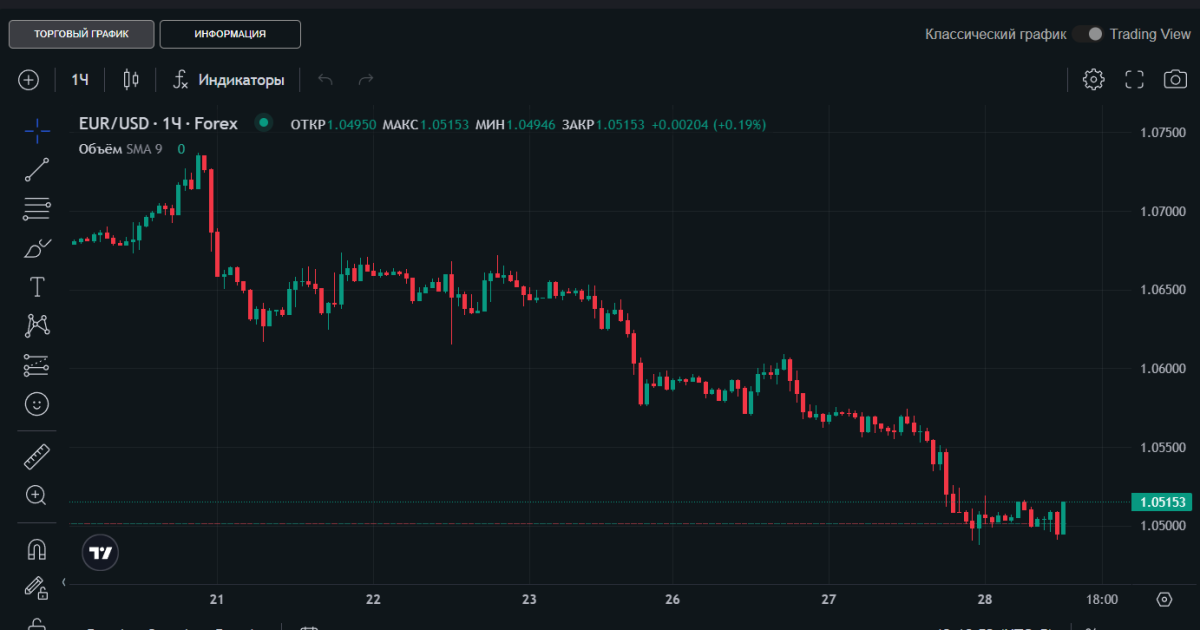Take a chart snapshot with camera icon
This screenshot has width=1200, height=630.
pyautogui.click(x=1174, y=79)
